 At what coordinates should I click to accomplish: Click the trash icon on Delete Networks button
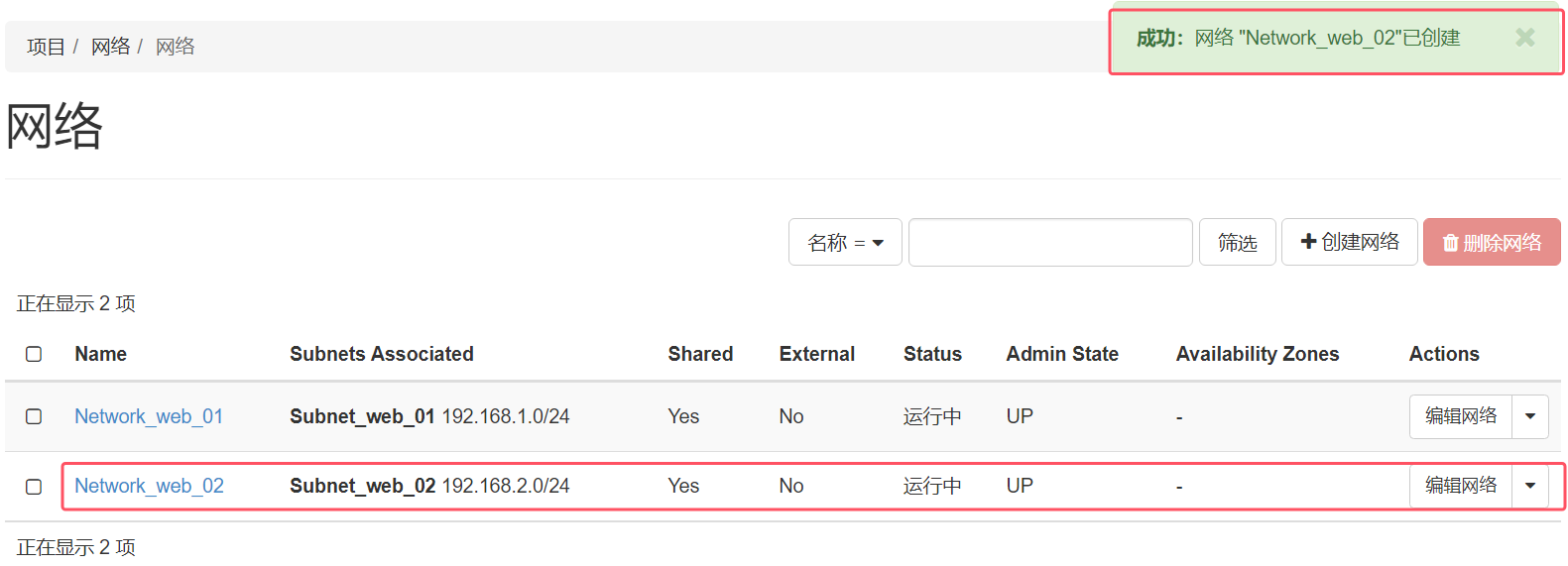point(1450,243)
